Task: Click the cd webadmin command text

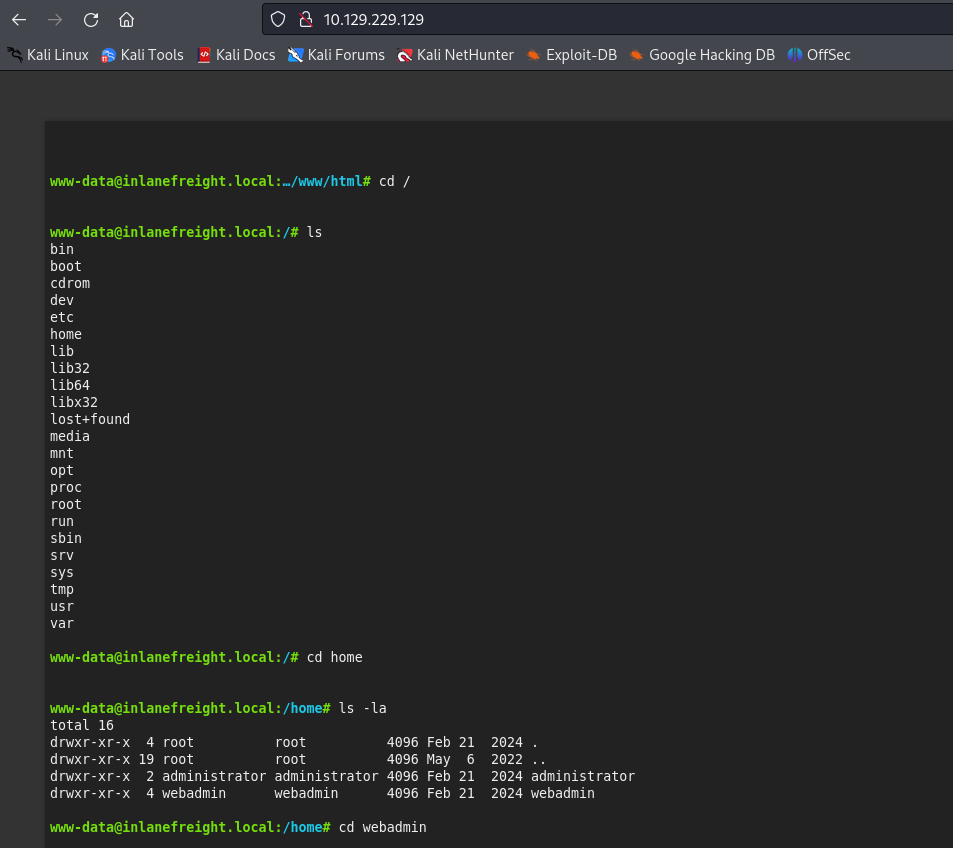Action: (x=383, y=827)
